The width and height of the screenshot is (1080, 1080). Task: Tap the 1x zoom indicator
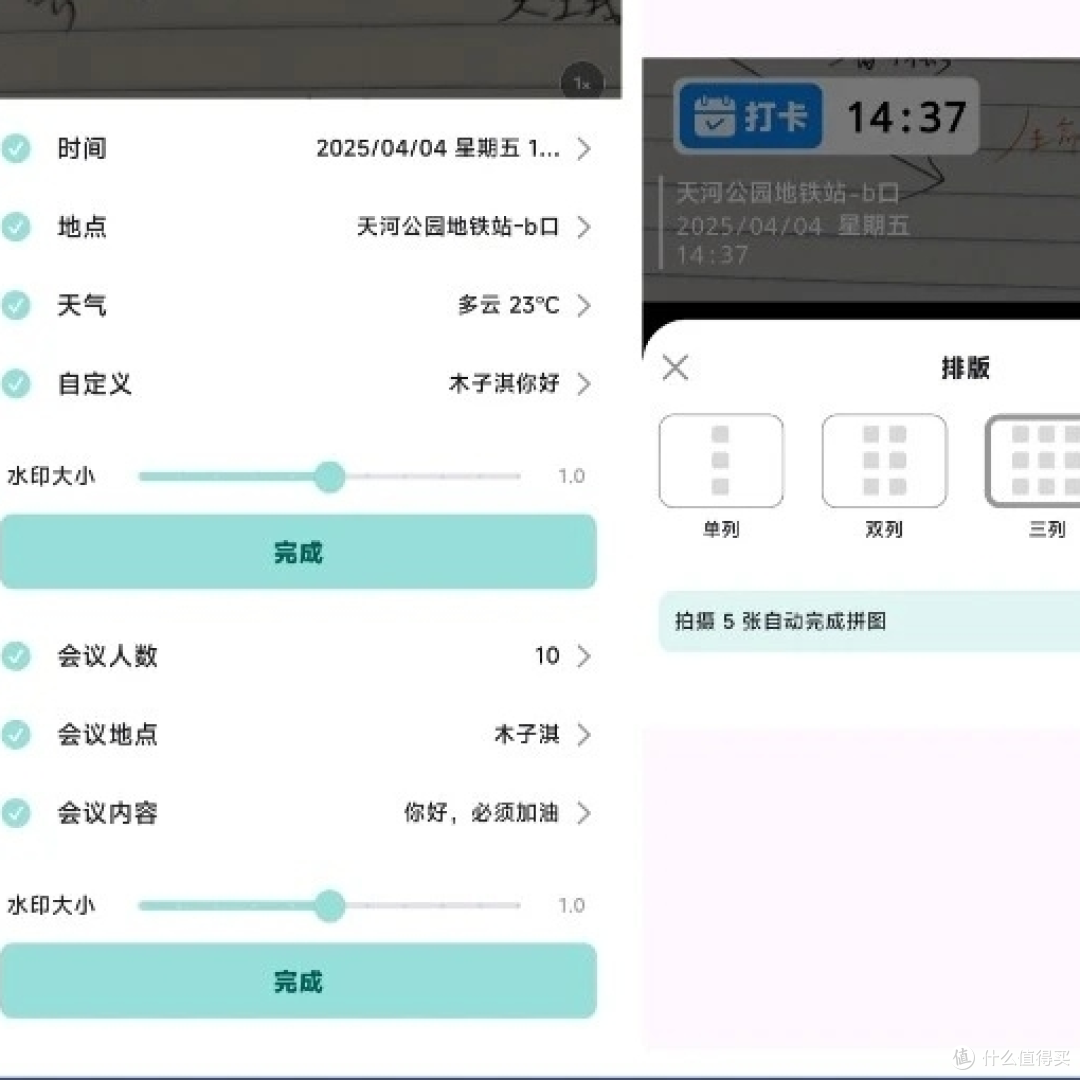[582, 83]
